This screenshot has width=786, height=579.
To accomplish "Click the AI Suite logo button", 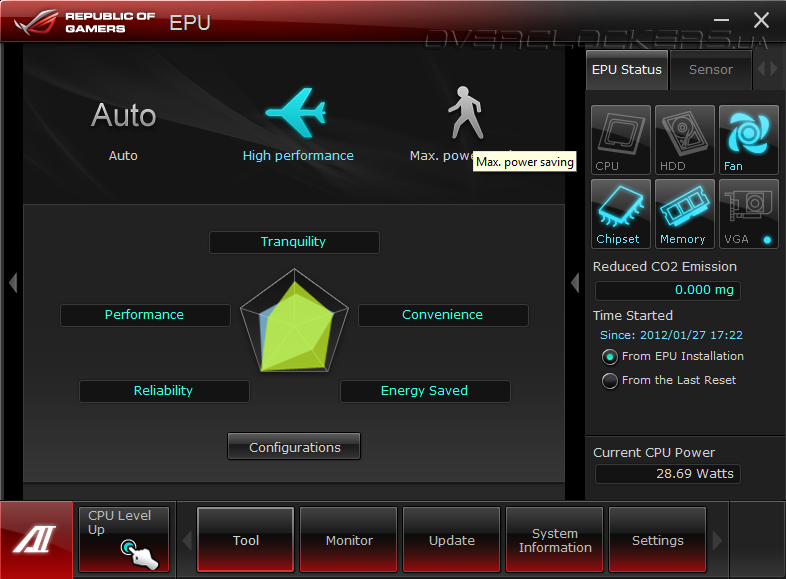I will point(36,540).
